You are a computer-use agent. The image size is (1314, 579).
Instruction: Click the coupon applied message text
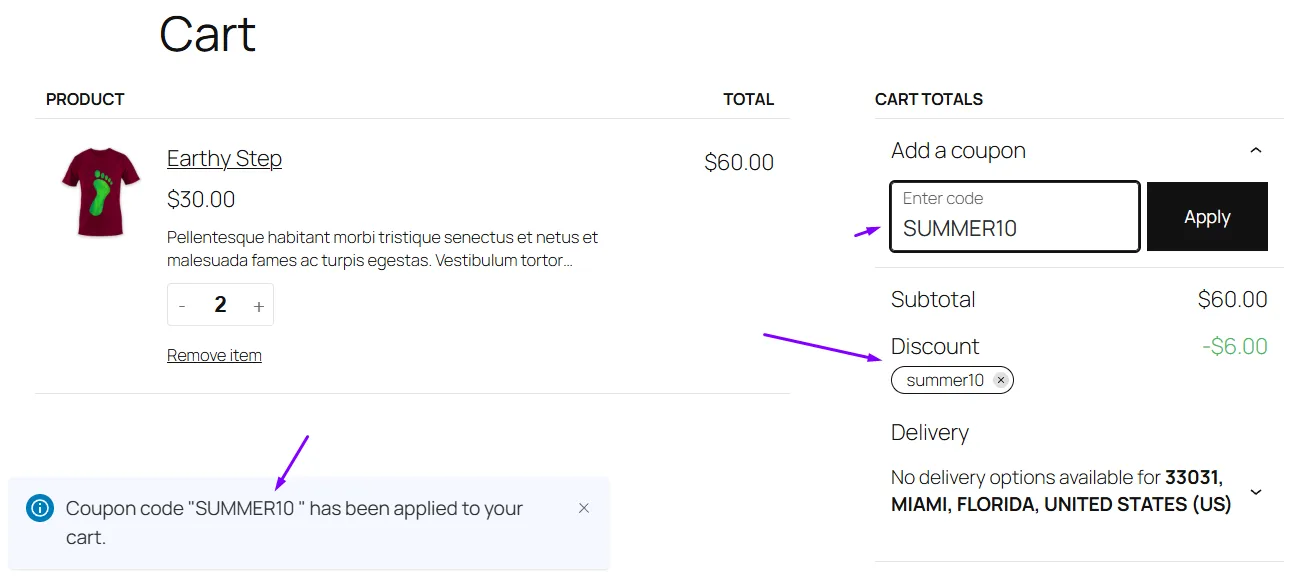(x=294, y=522)
